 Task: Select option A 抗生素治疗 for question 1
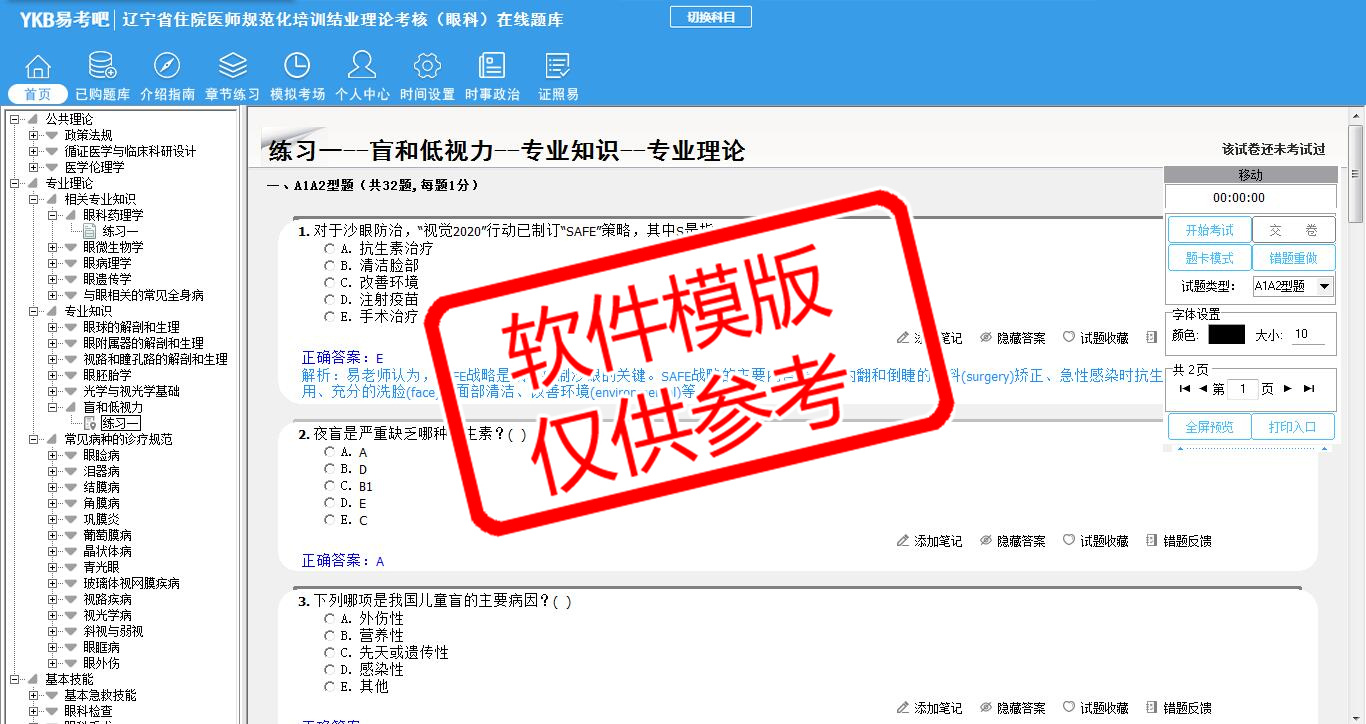(330, 249)
